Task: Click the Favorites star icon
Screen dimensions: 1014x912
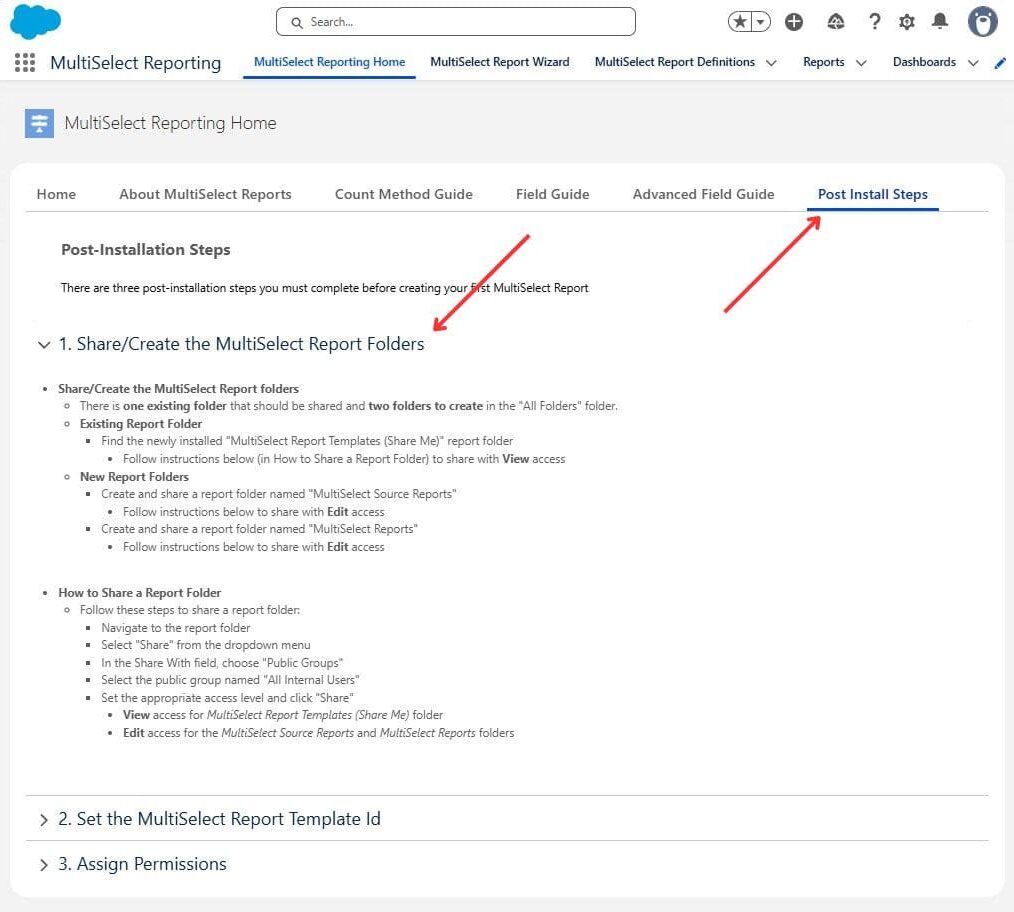Action: pos(740,22)
